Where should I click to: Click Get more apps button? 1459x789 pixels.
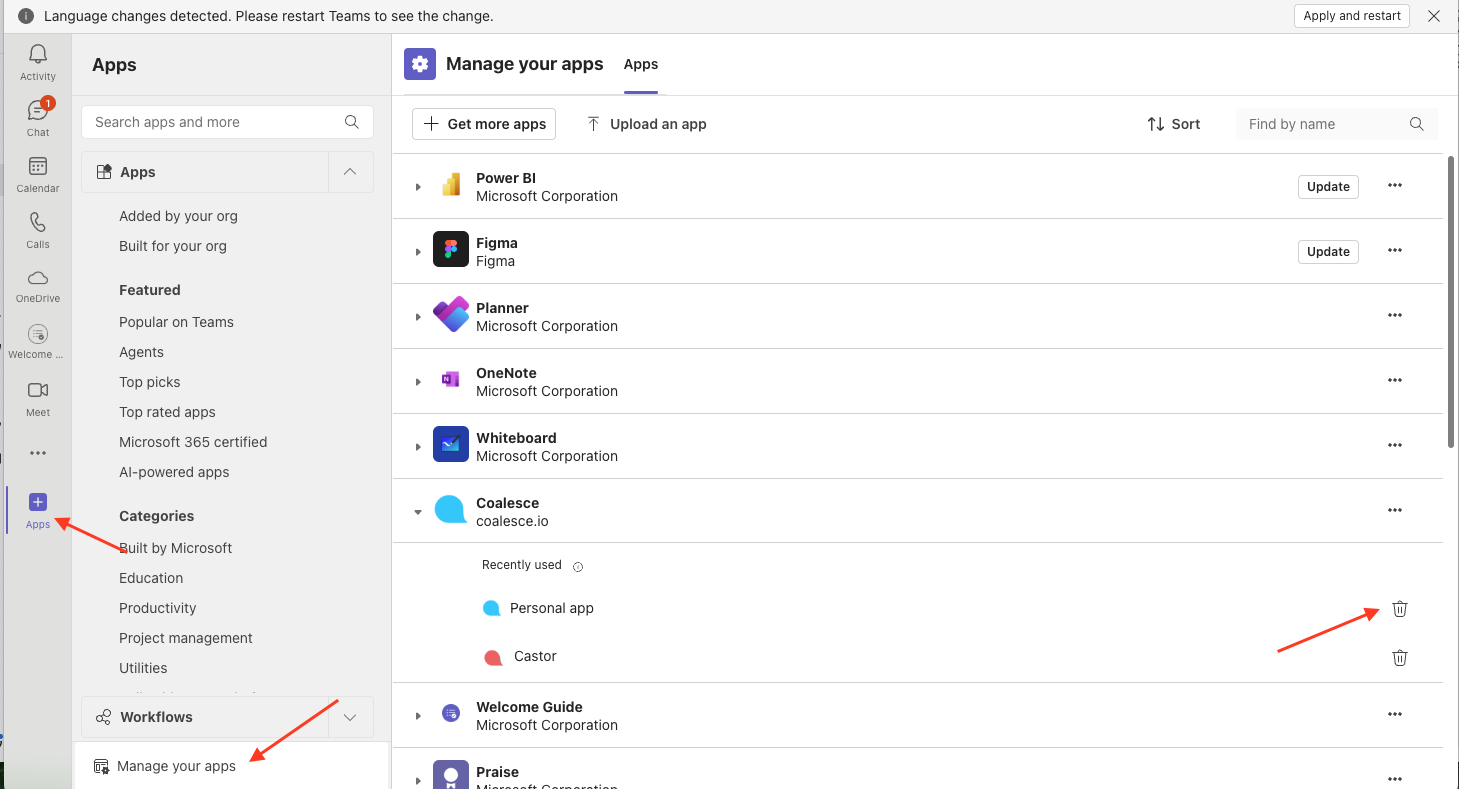tap(484, 124)
